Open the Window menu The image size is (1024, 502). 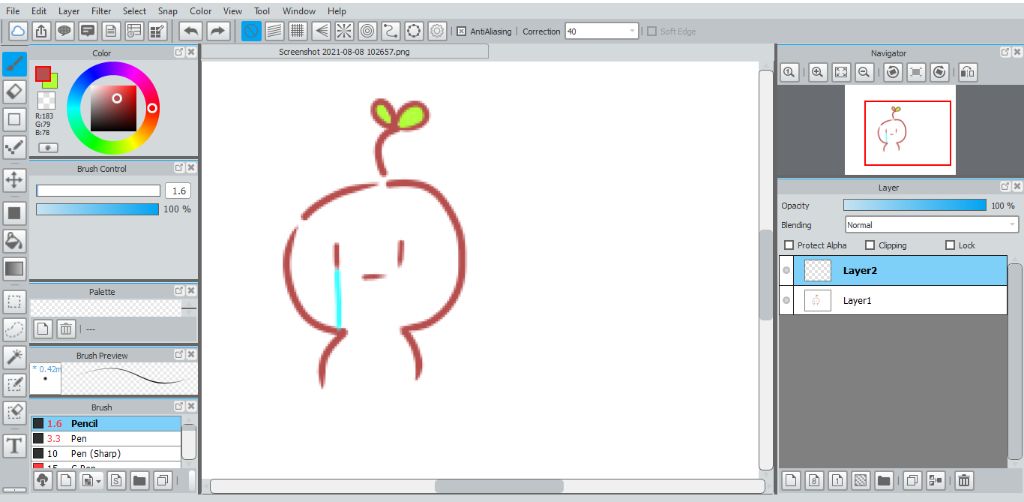[x=299, y=11]
